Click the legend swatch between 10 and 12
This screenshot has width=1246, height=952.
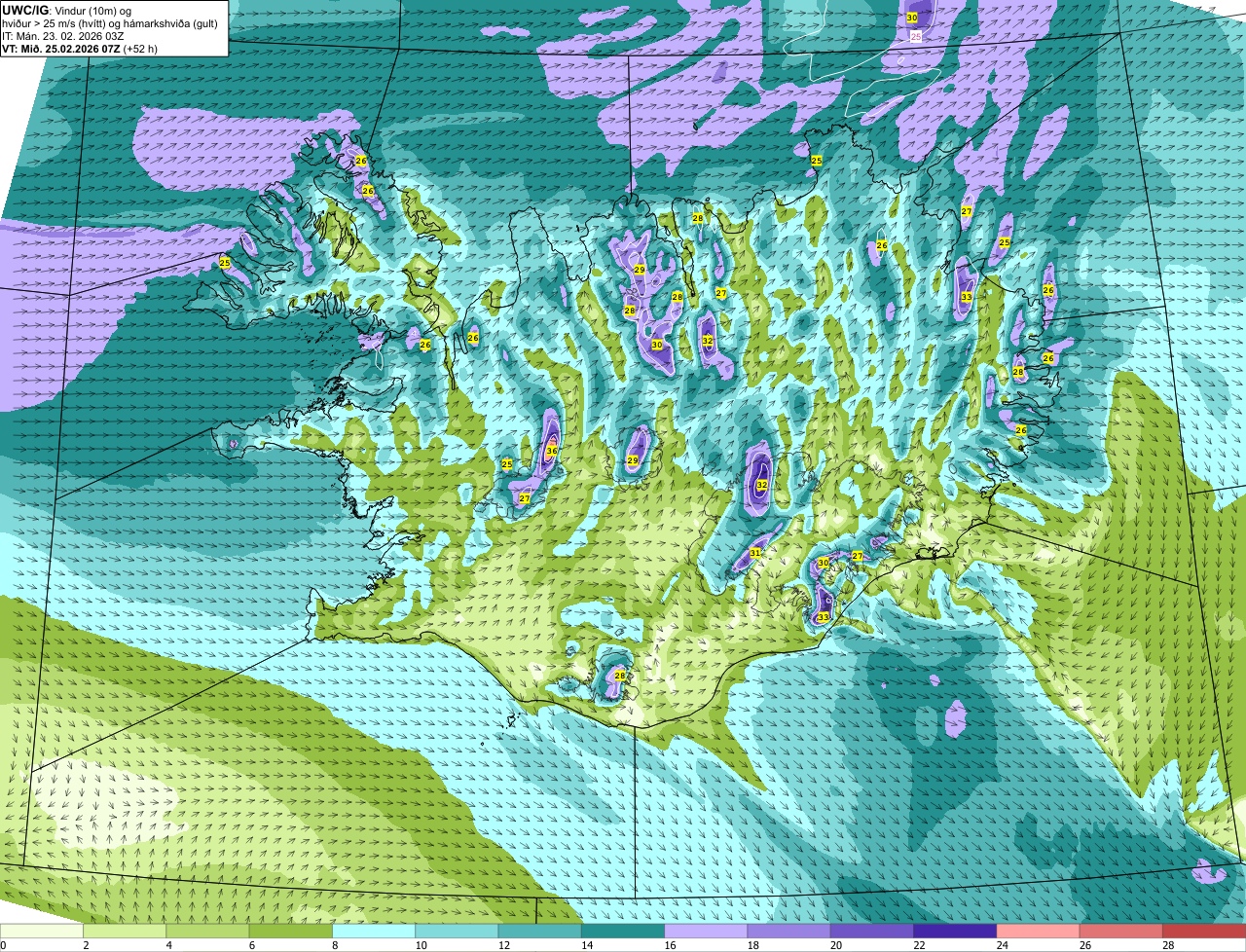tap(457, 931)
